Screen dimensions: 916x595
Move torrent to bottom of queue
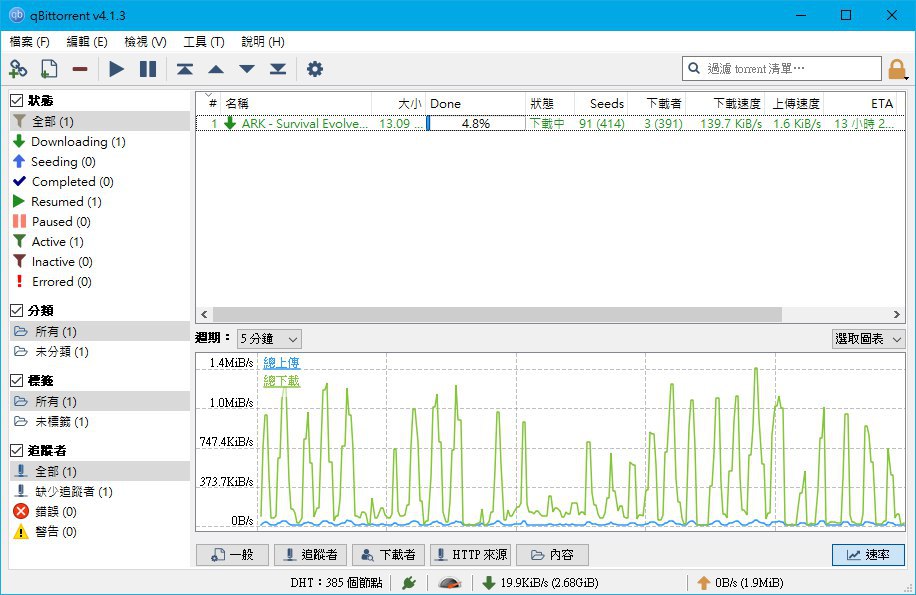278,69
